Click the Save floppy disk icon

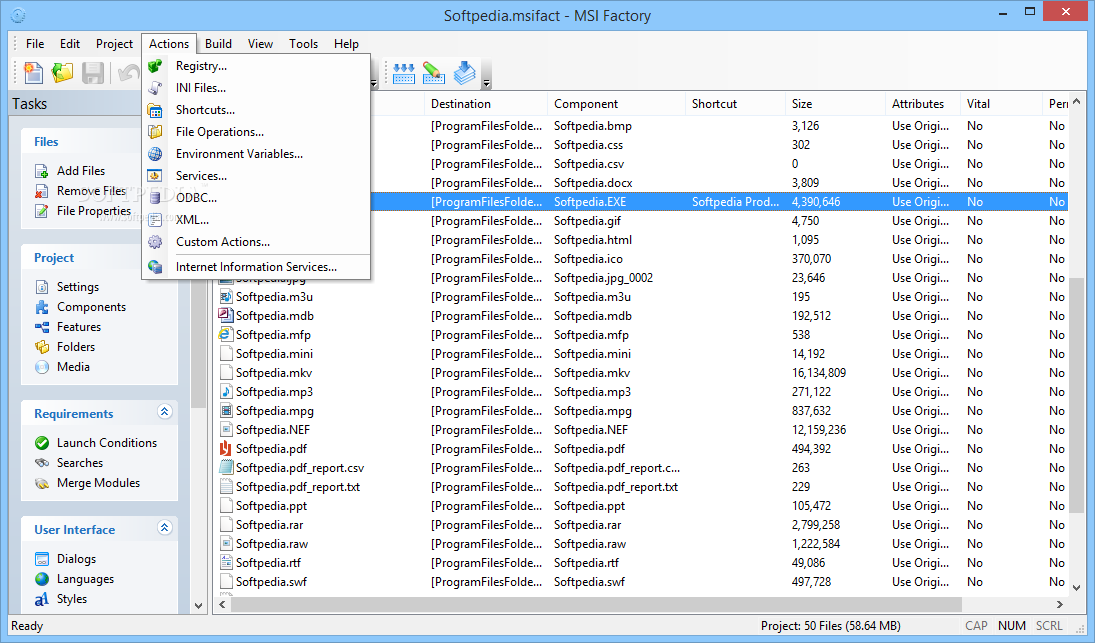tap(93, 73)
